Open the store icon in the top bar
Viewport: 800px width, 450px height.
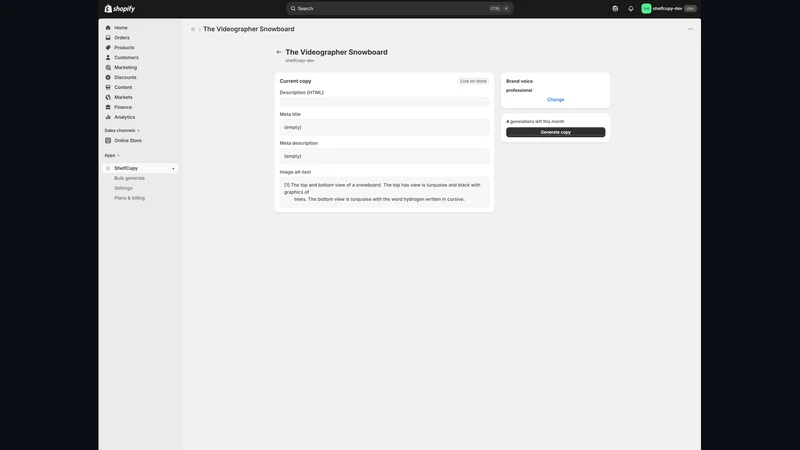615,9
